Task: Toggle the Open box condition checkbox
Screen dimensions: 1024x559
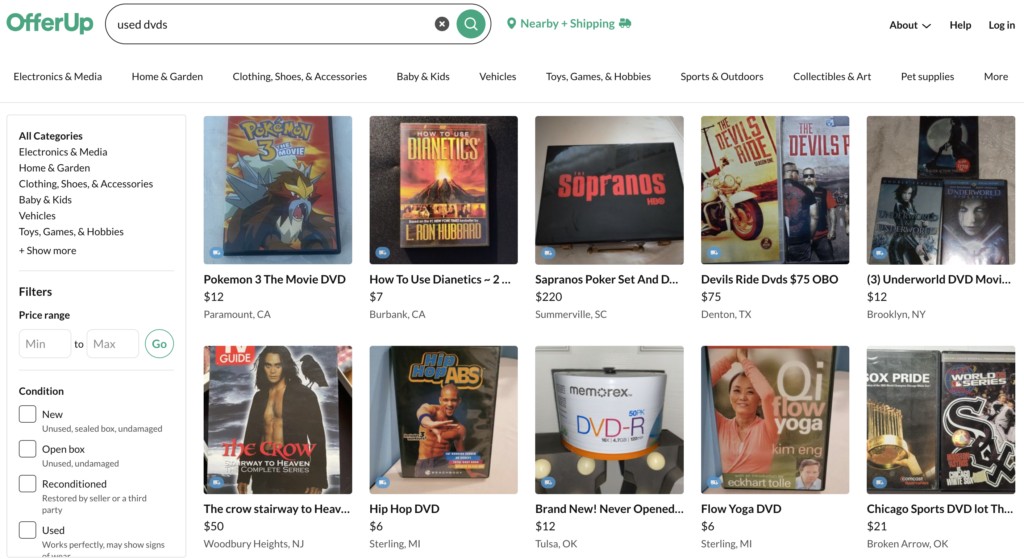Action: pos(27,449)
